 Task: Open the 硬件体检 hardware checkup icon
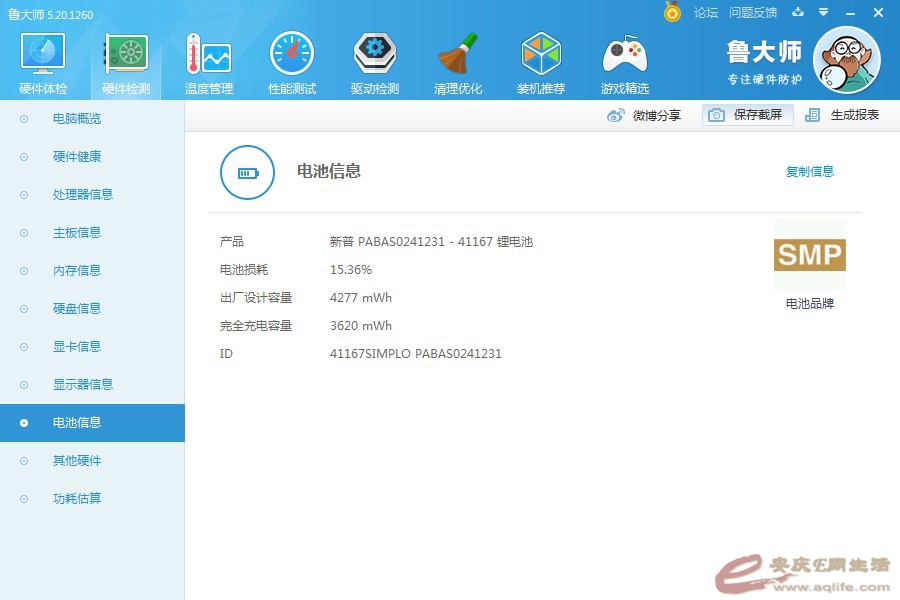point(43,55)
